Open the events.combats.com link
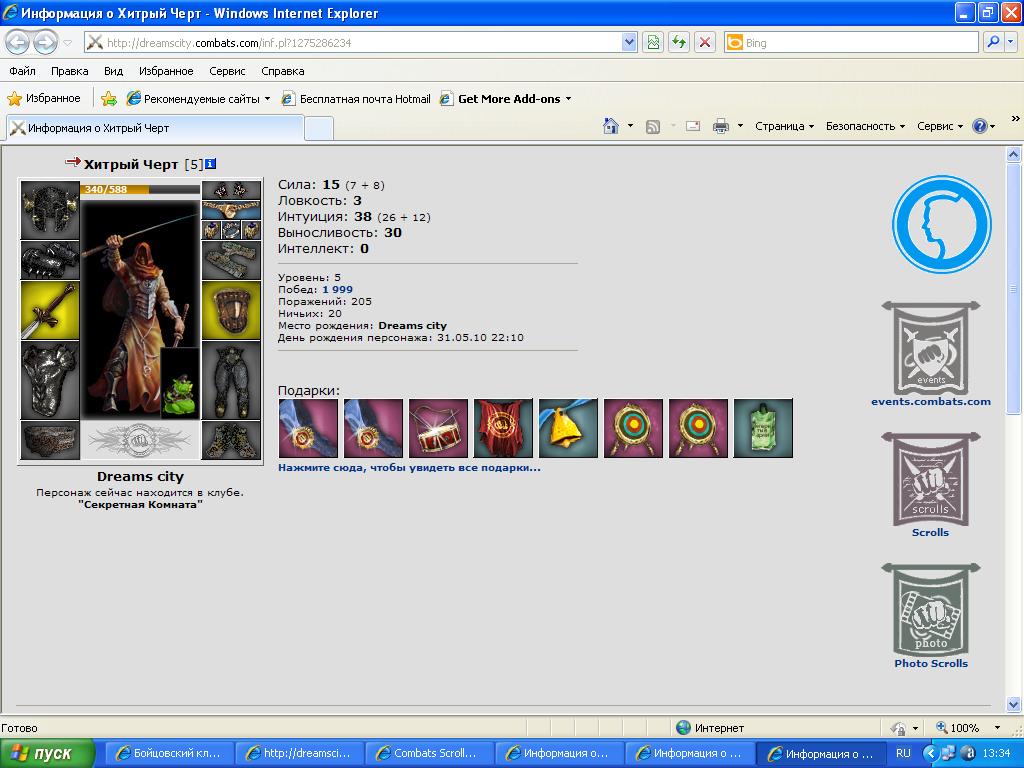 click(931, 402)
